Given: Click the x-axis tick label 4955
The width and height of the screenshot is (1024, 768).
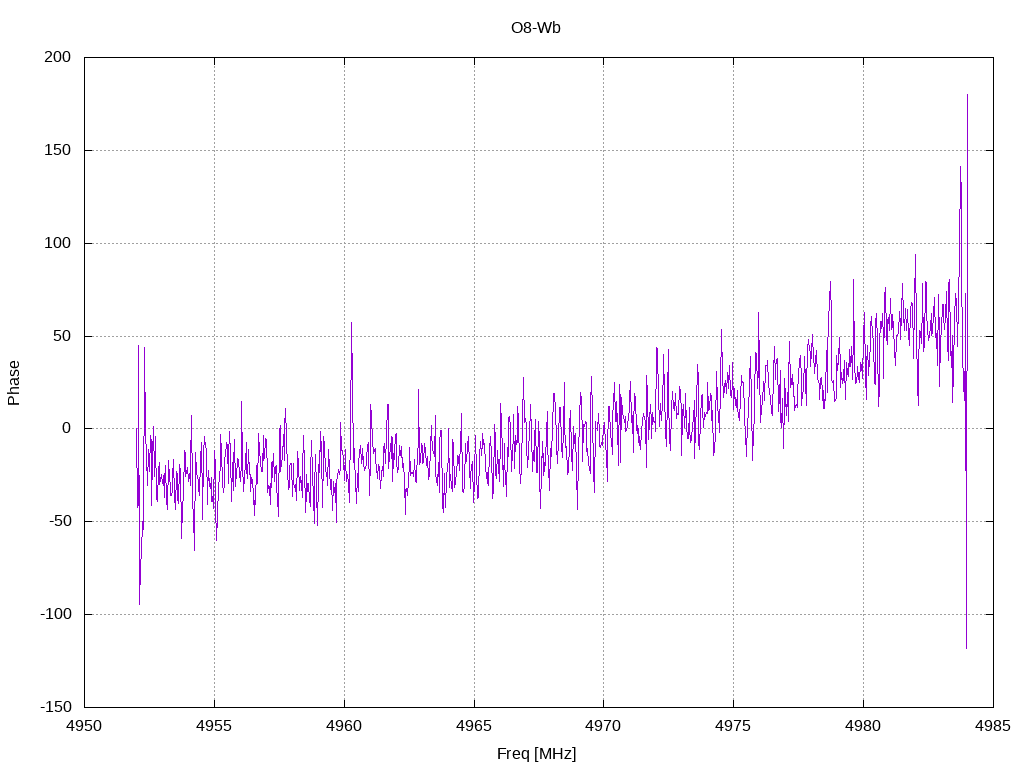Looking at the screenshot, I should [x=214, y=726].
